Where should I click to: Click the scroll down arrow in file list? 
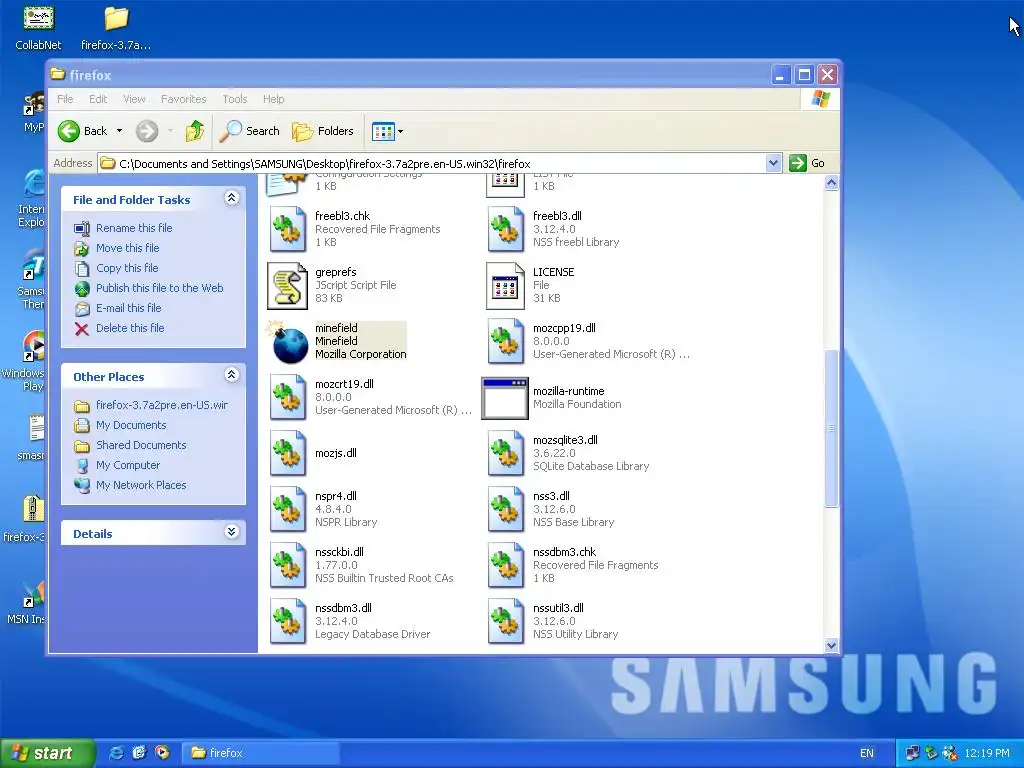[x=831, y=645]
